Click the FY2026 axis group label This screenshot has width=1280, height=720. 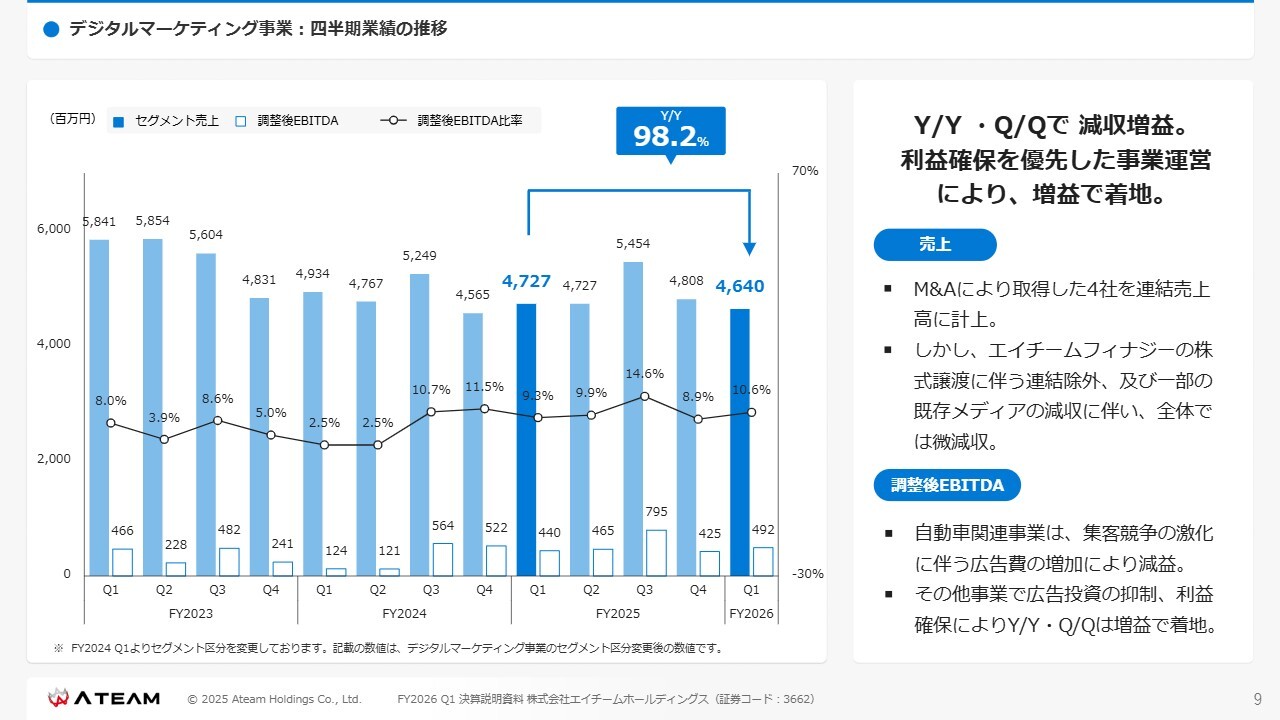(x=751, y=613)
